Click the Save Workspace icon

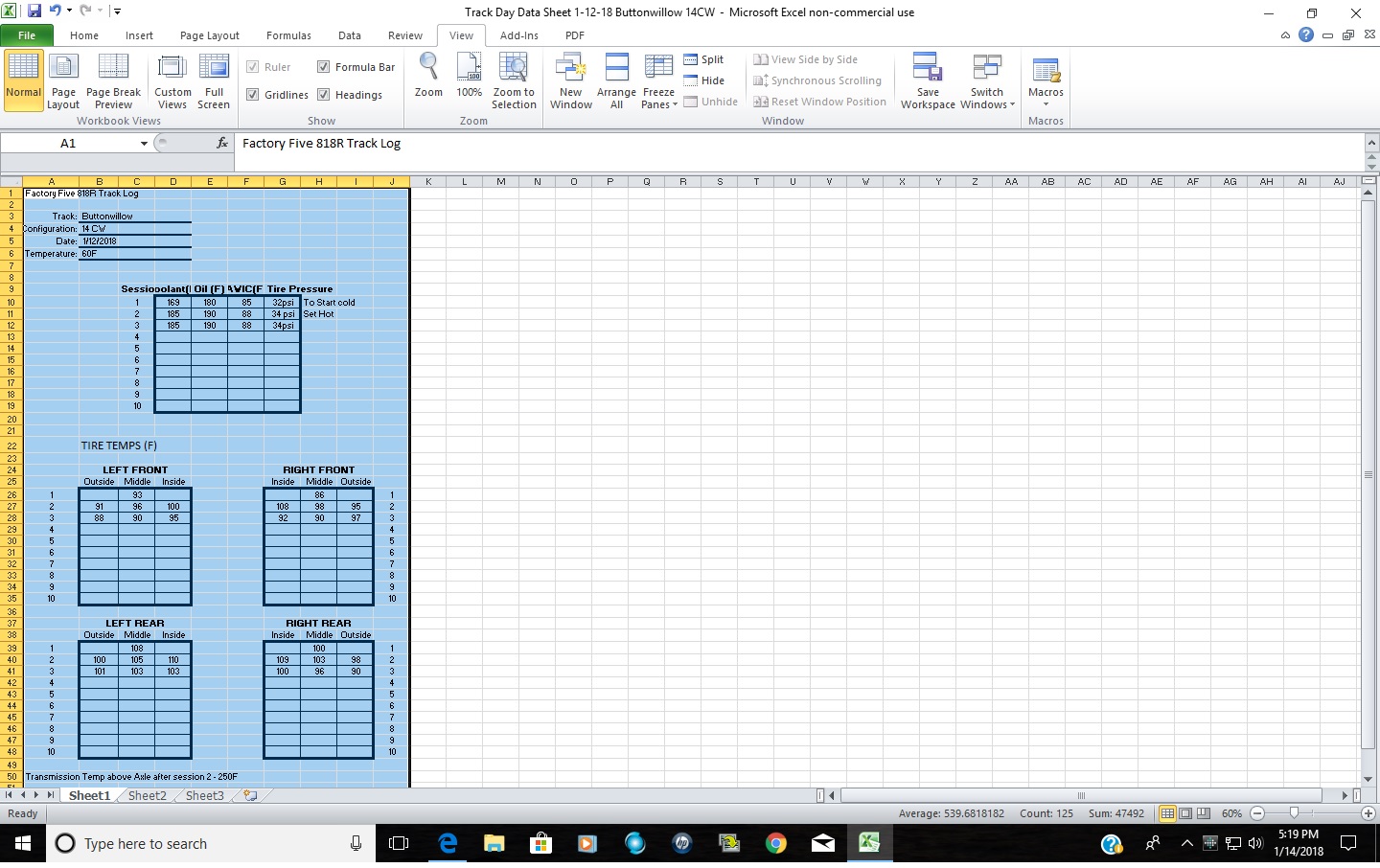(x=928, y=81)
